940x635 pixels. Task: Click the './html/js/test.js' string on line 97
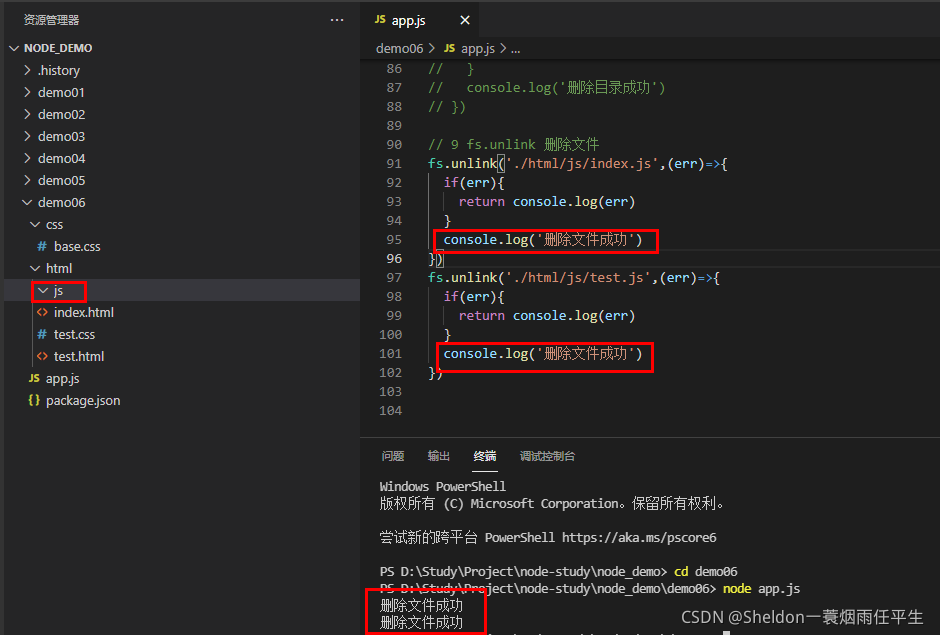point(579,278)
